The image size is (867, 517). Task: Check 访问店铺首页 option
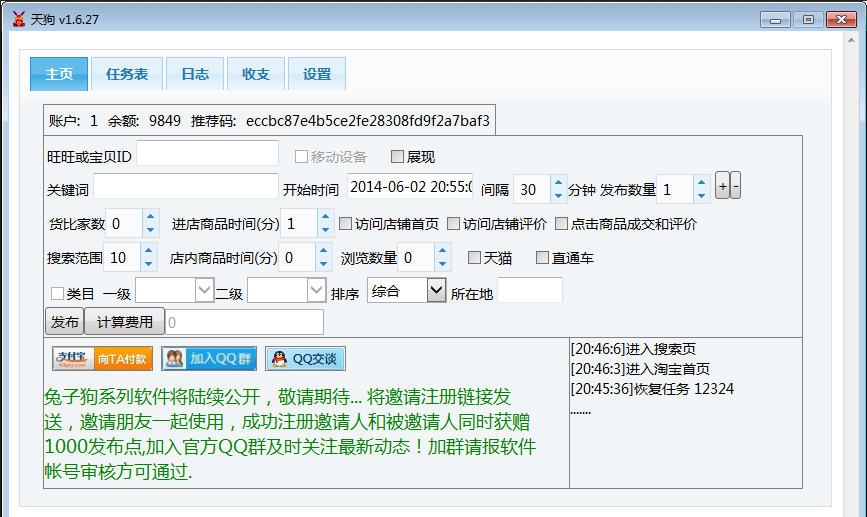(345, 223)
